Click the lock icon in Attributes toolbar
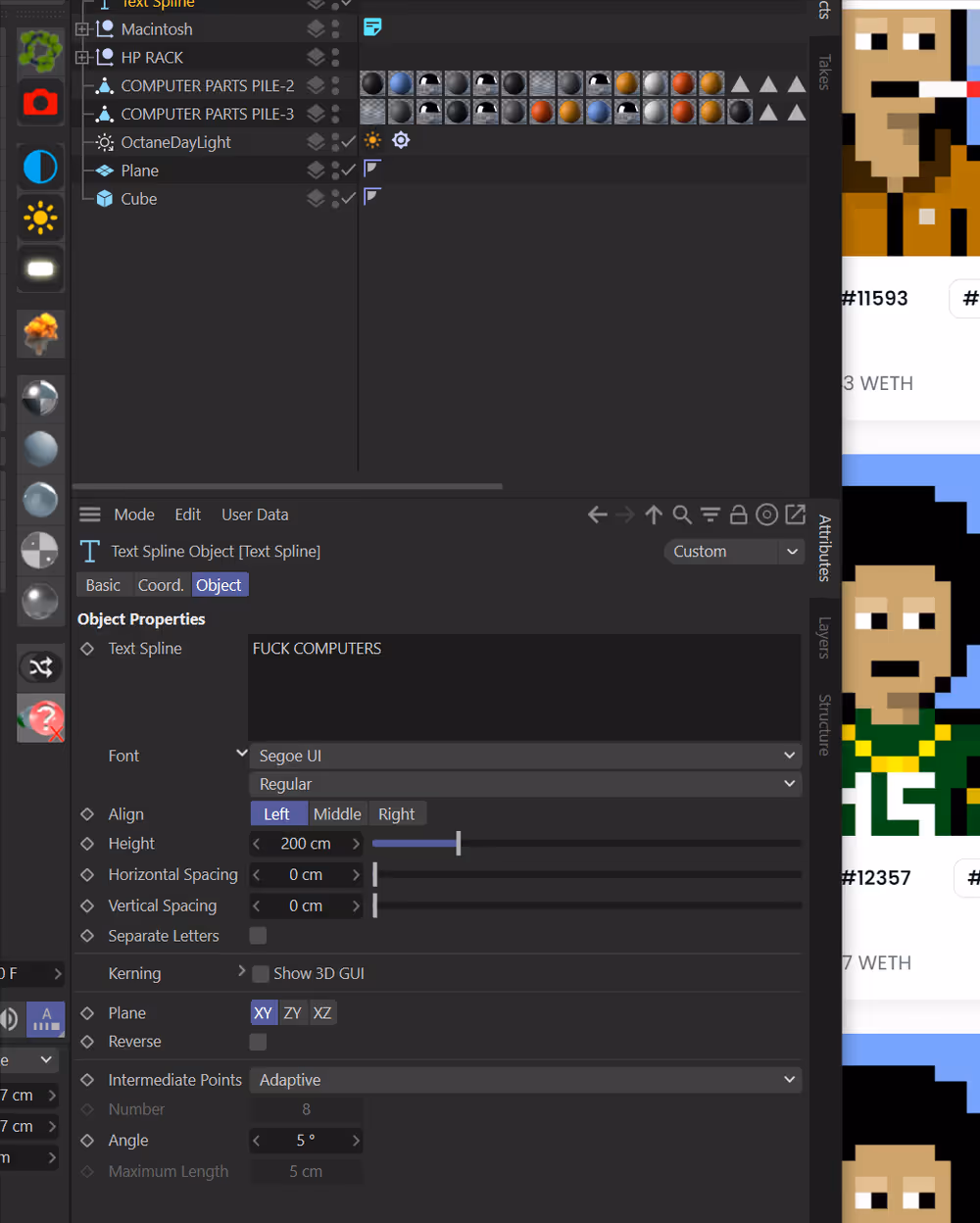Screen dimensions: 980x1223 point(739,514)
